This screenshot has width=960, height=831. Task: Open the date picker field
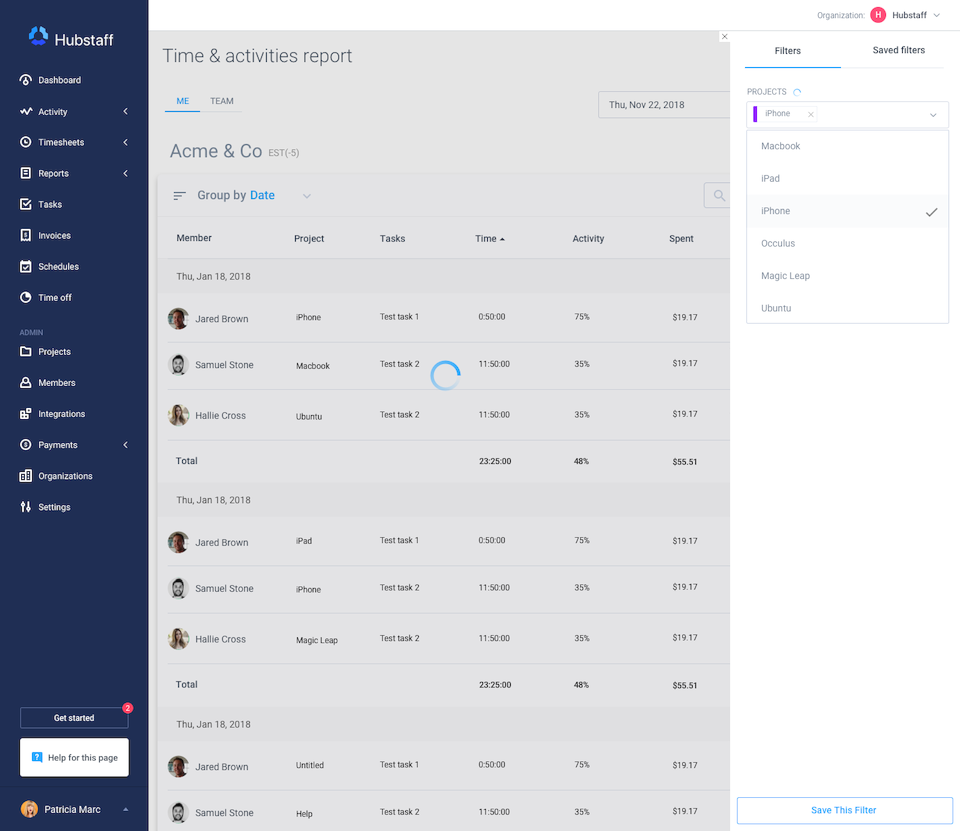pyautogui.click(x=664, y=105)
